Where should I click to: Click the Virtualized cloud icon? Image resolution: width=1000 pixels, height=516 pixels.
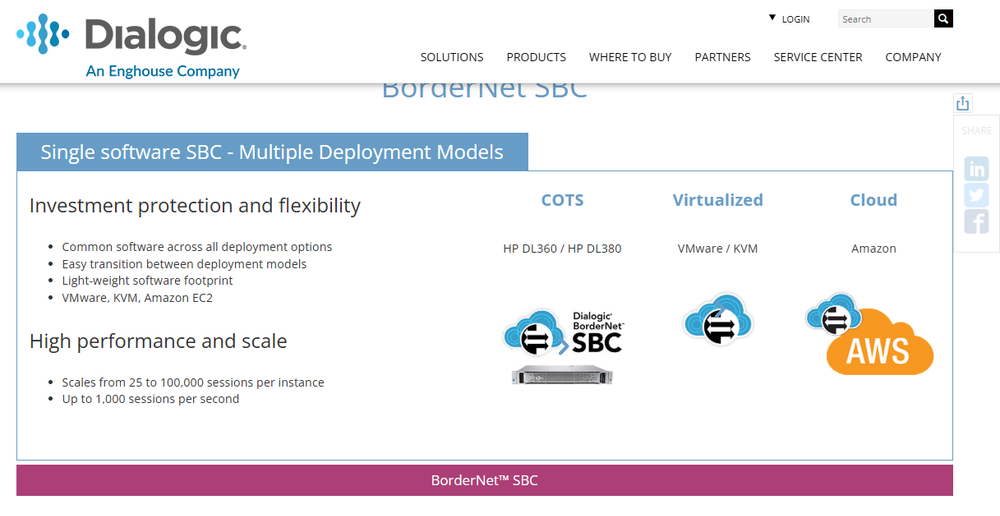(x=718, y=319)
